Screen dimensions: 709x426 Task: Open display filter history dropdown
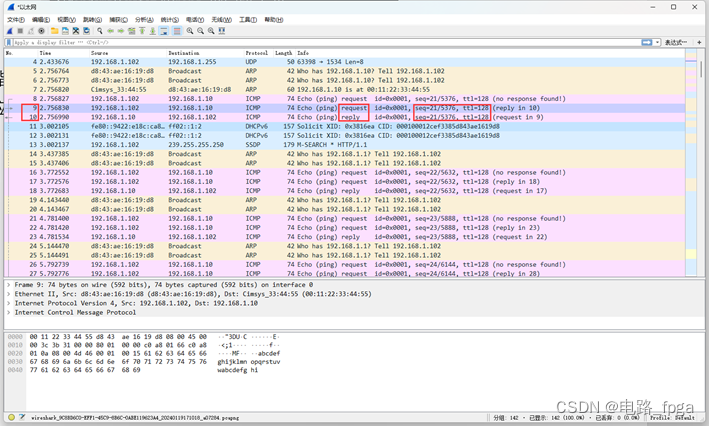click(x=657, y=42)
